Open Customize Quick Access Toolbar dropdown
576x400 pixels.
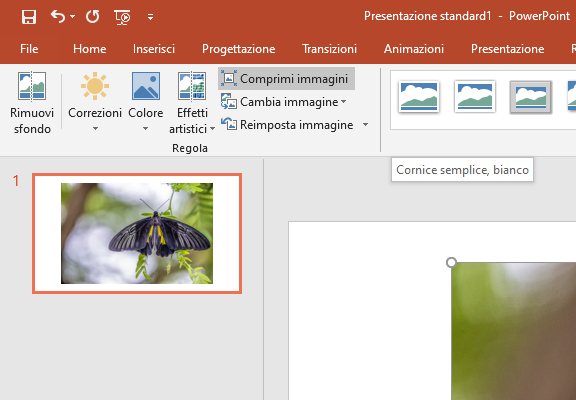coord(151,17)
